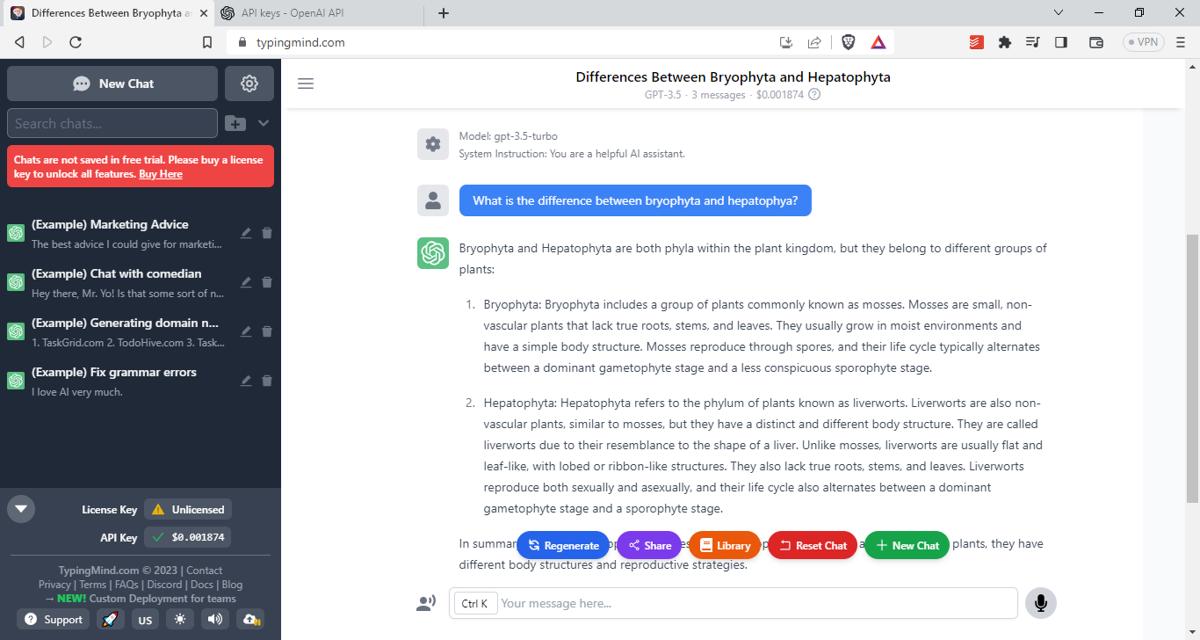Open the text-to-speech icon beside message box
Image resolution: width=1200 pixels, height=640 pixels.
pyautogui.click(x=428, y=602)
